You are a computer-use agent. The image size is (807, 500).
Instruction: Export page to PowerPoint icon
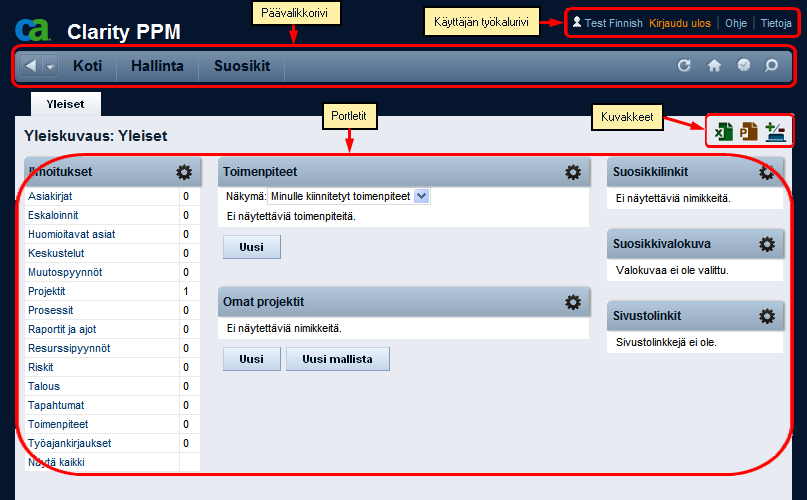pyautogui.click(x=749, y=131)
